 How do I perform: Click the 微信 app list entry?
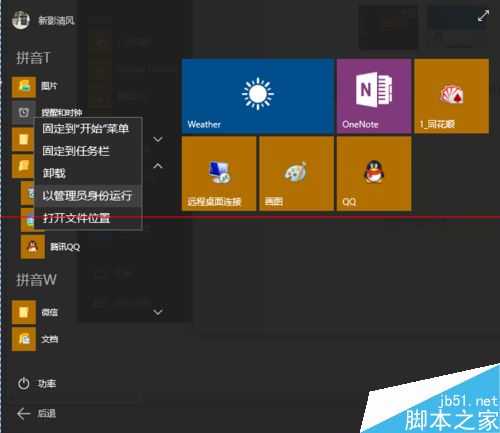[36, 312]
